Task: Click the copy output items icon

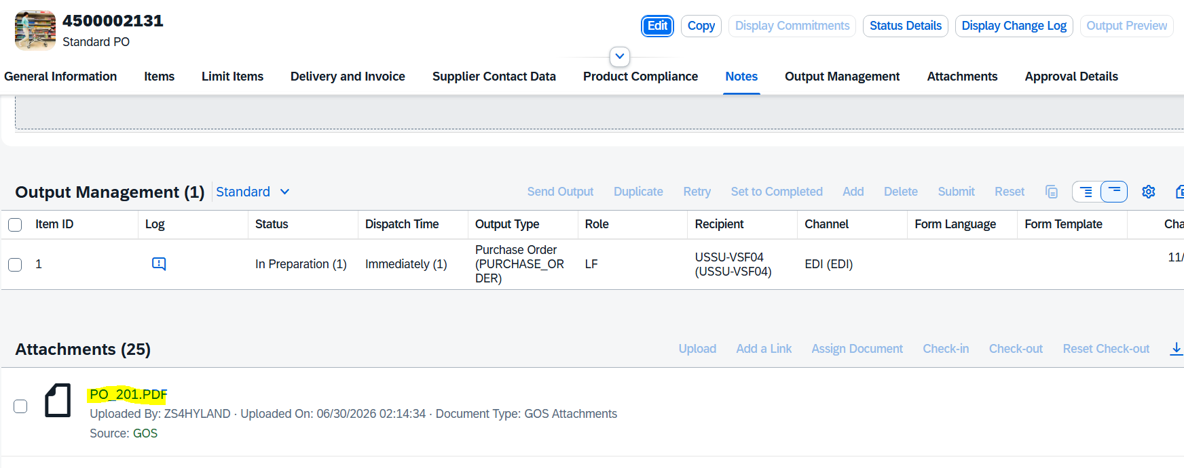Action: click(1052, 192)
